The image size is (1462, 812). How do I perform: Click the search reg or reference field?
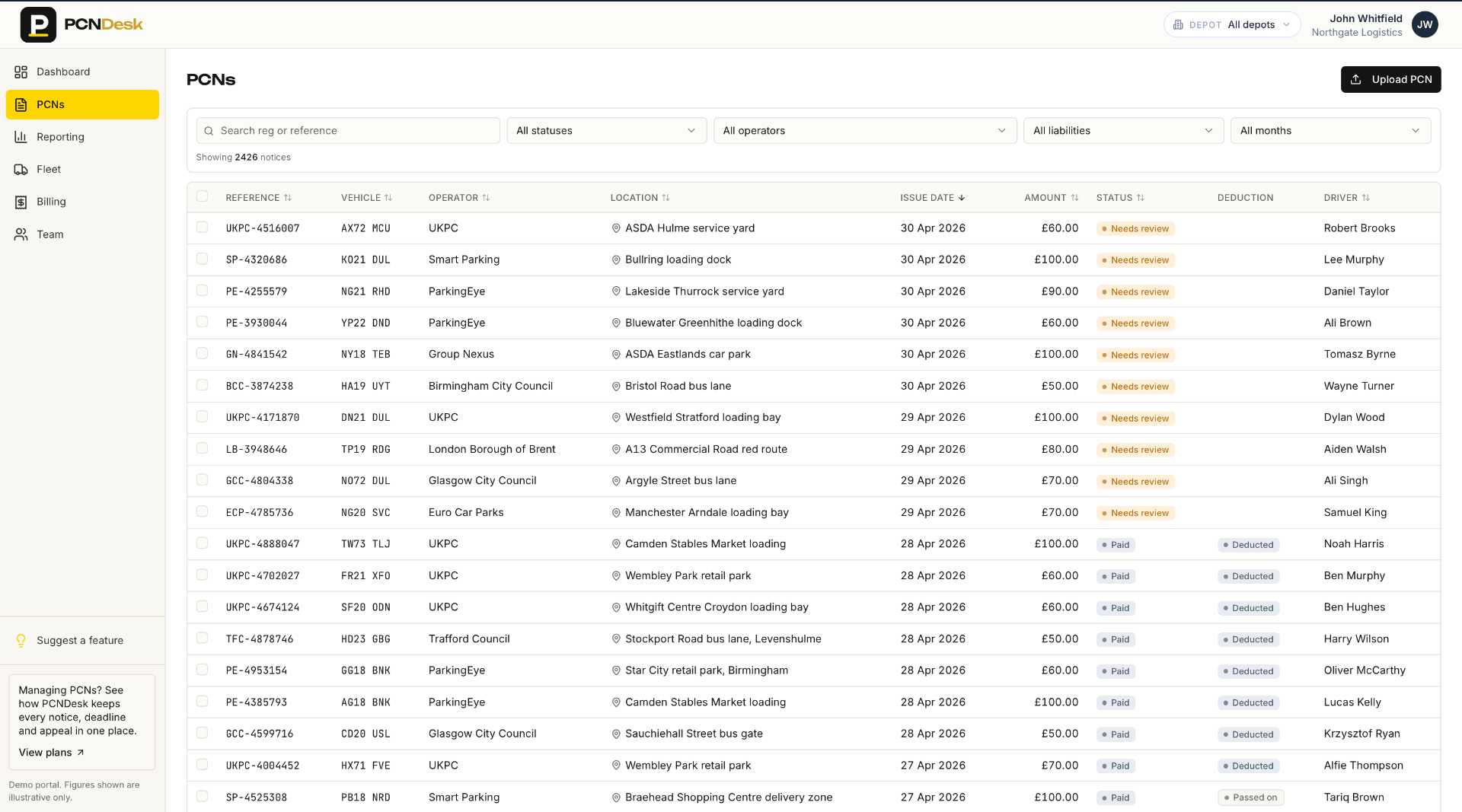coord(348,131)
